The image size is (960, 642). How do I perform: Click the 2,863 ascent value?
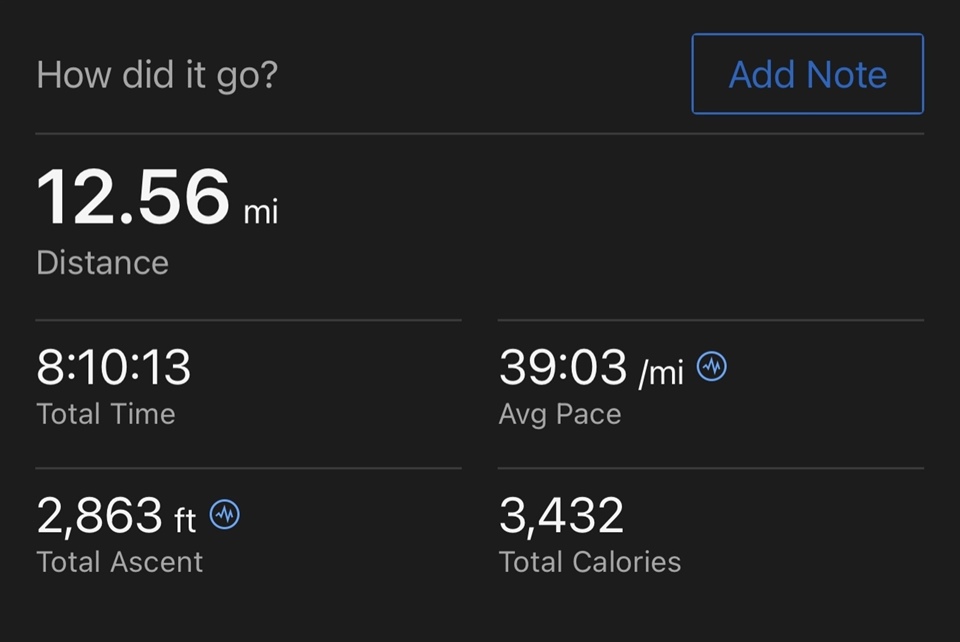click(x=99, y=516)
